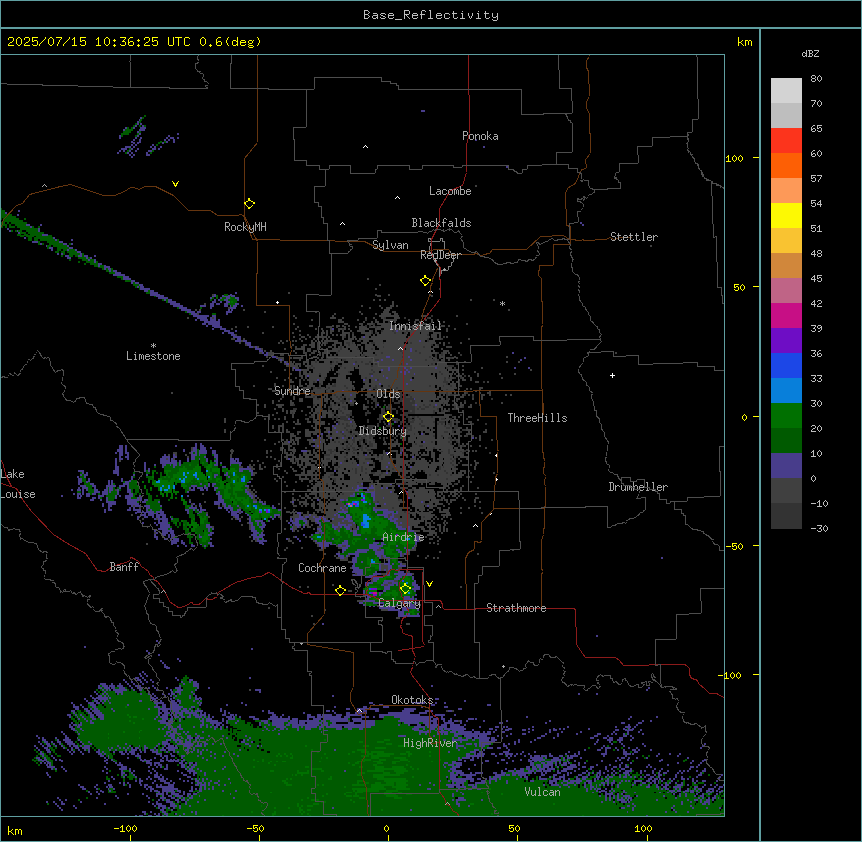
Task: Select the indigo 10–0 dBZ legend swatch
Action: pyautogui.click(x=786, y=466)
